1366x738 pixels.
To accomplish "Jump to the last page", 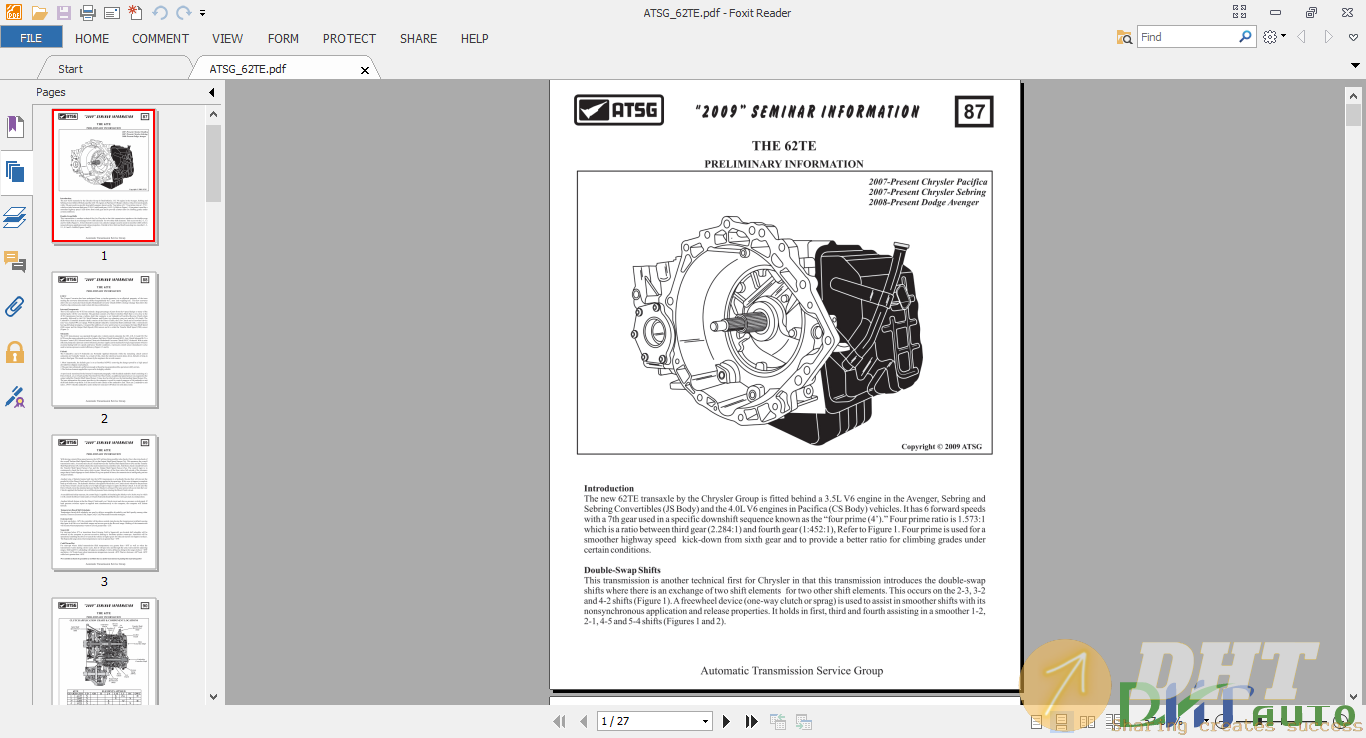I will tap(752, 721).
